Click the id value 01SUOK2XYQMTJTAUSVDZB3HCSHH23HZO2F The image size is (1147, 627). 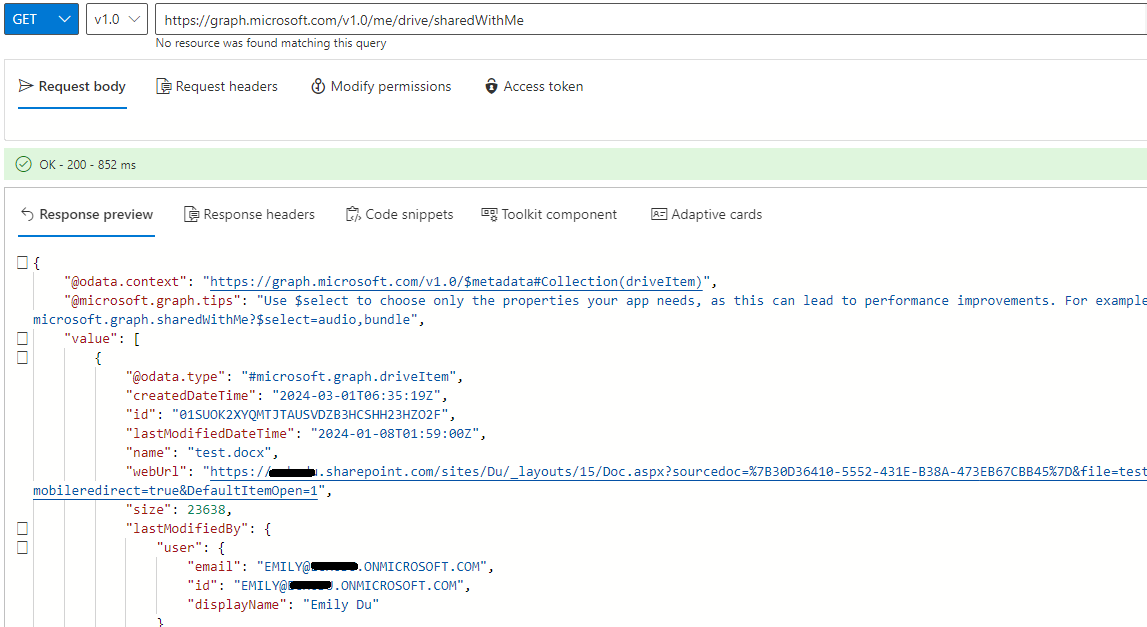[310, 415]
